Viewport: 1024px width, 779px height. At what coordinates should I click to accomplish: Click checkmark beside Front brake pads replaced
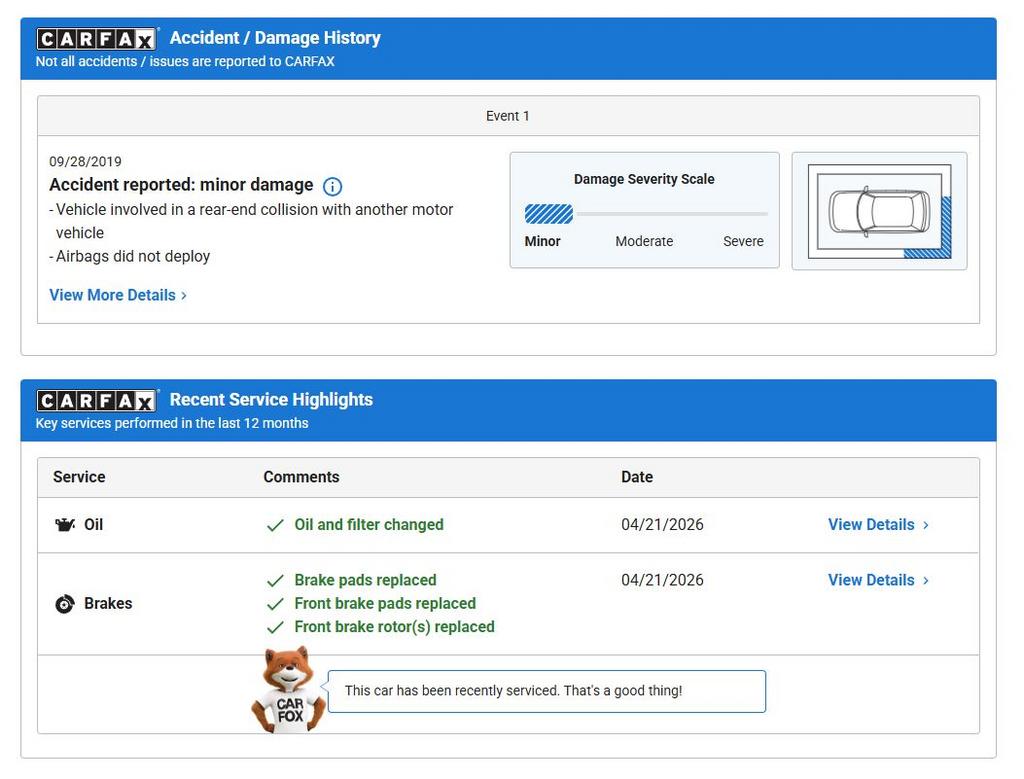[x=275, y=604]
